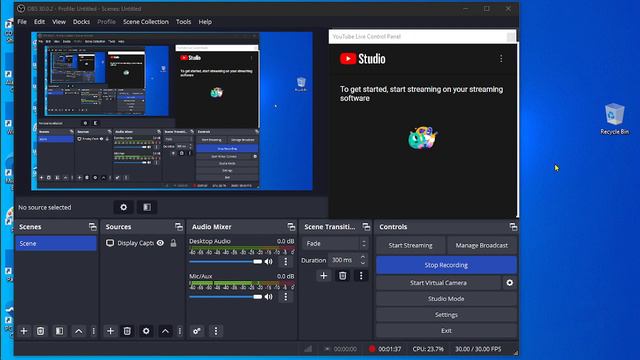The image size is (640, 360).
Task: Remove the transition with trash icon
Action: pos(342,276)
